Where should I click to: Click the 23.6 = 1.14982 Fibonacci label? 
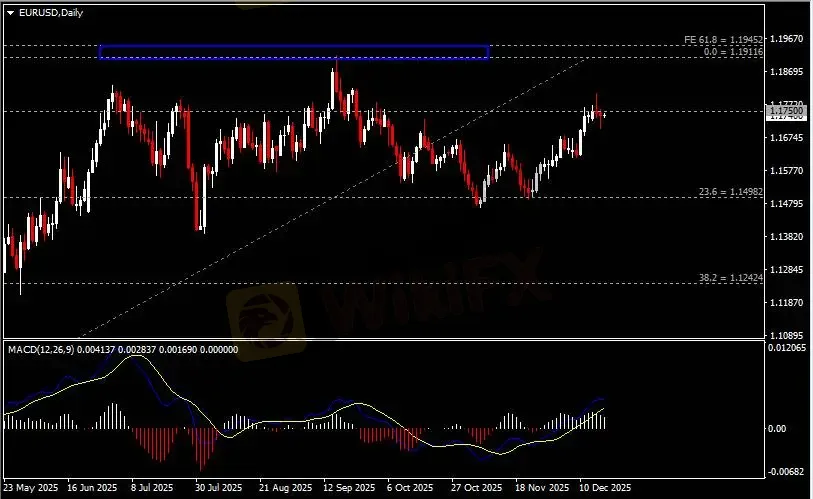tap(731, 192)
